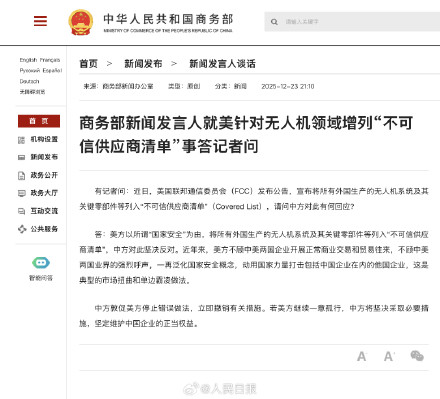The width and height of the screenshot is (440, 399).
Task: Switch language to Русский
Action: coord(30,71)
